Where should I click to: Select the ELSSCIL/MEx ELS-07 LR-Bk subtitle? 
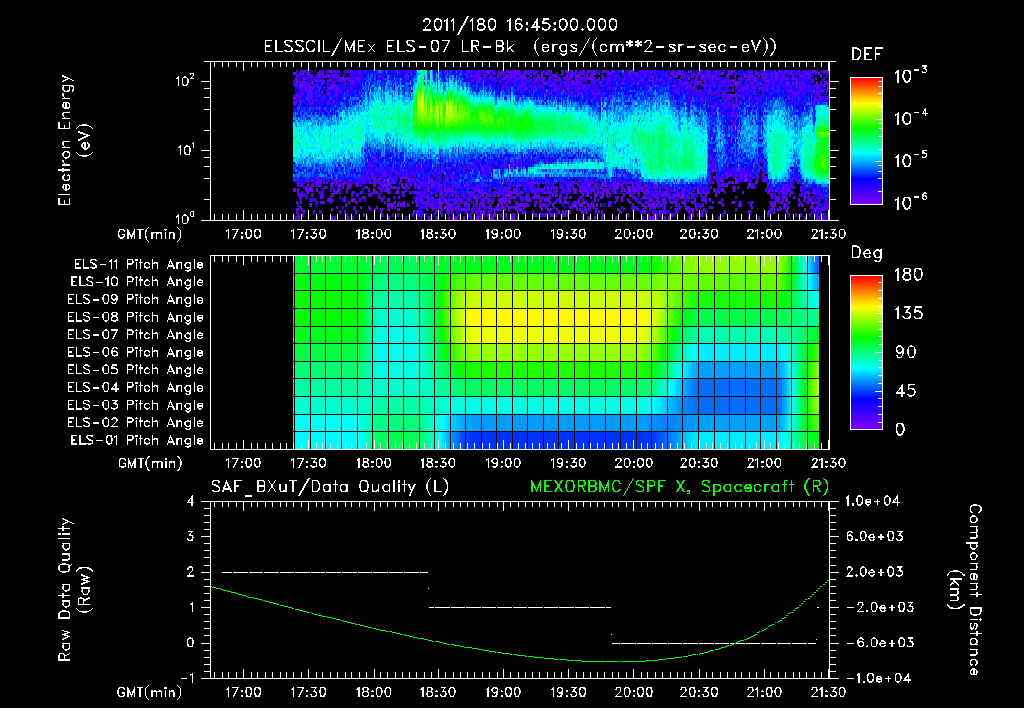point(520,46)
